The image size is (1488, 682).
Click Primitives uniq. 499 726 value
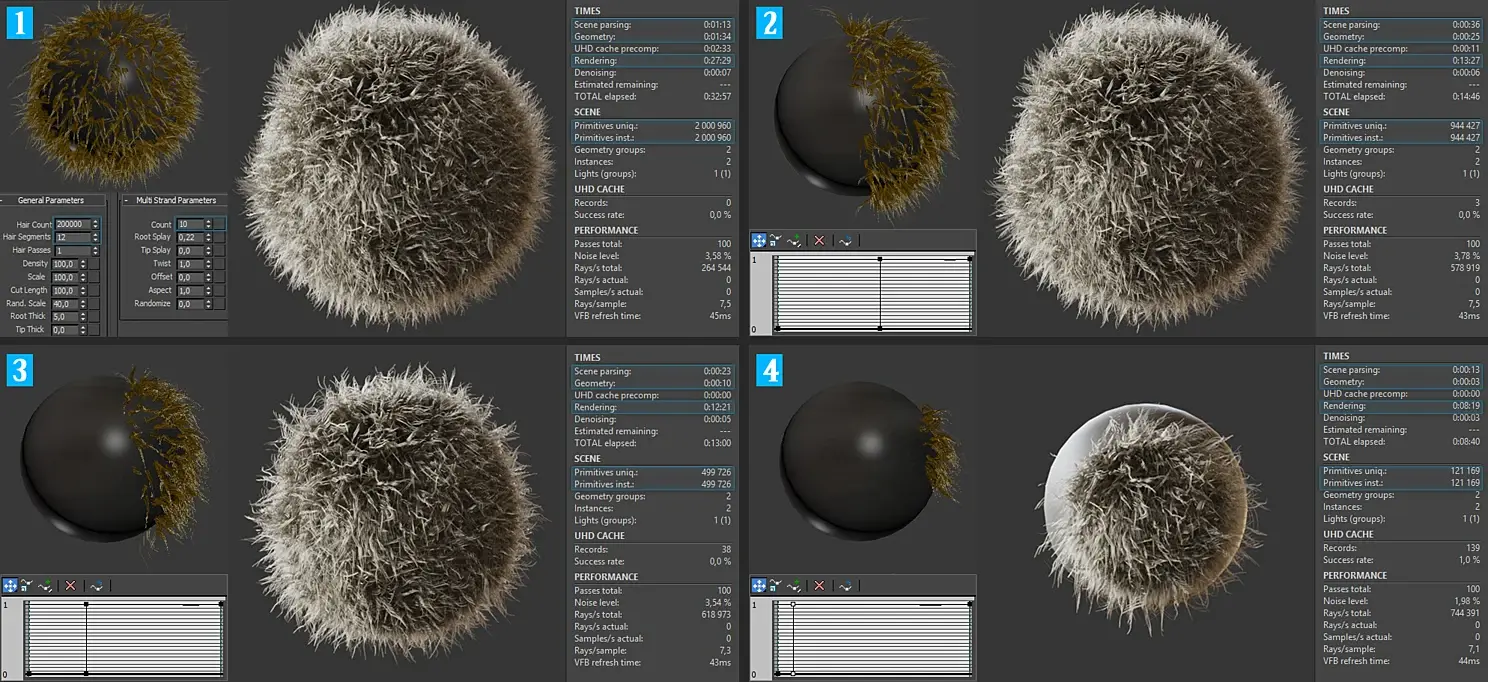(718, 472)
